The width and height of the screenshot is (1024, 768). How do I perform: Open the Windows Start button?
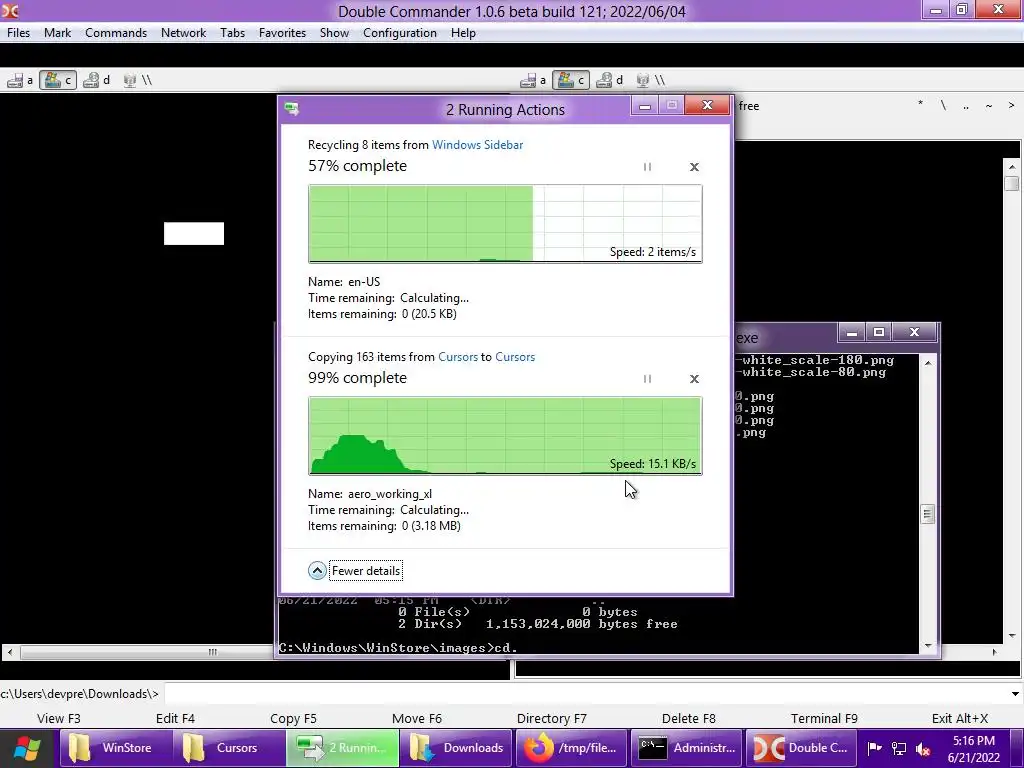click(x=27, y=748)
